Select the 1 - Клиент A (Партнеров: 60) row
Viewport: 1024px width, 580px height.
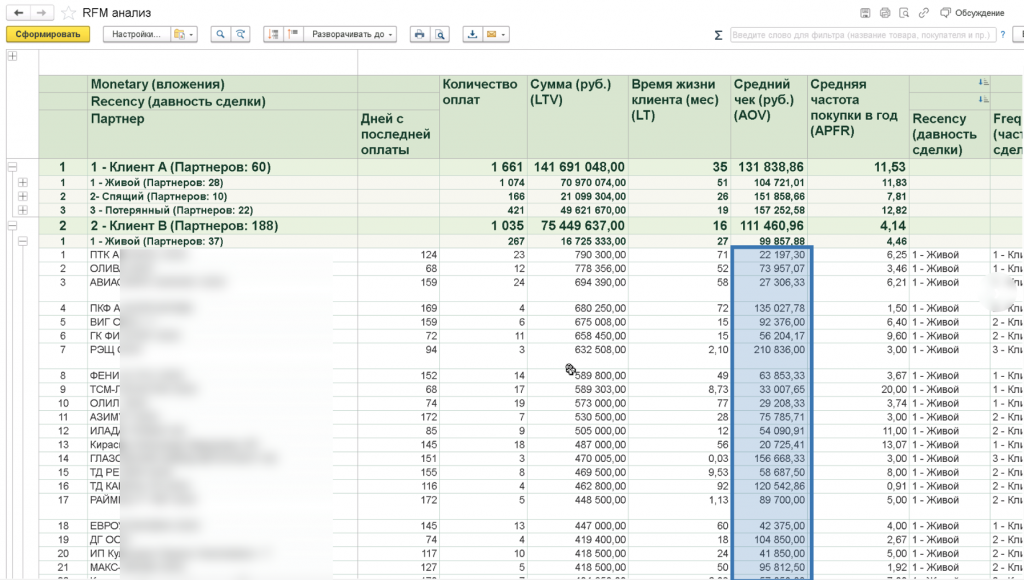pyautogui.click(x=223, y=167)
